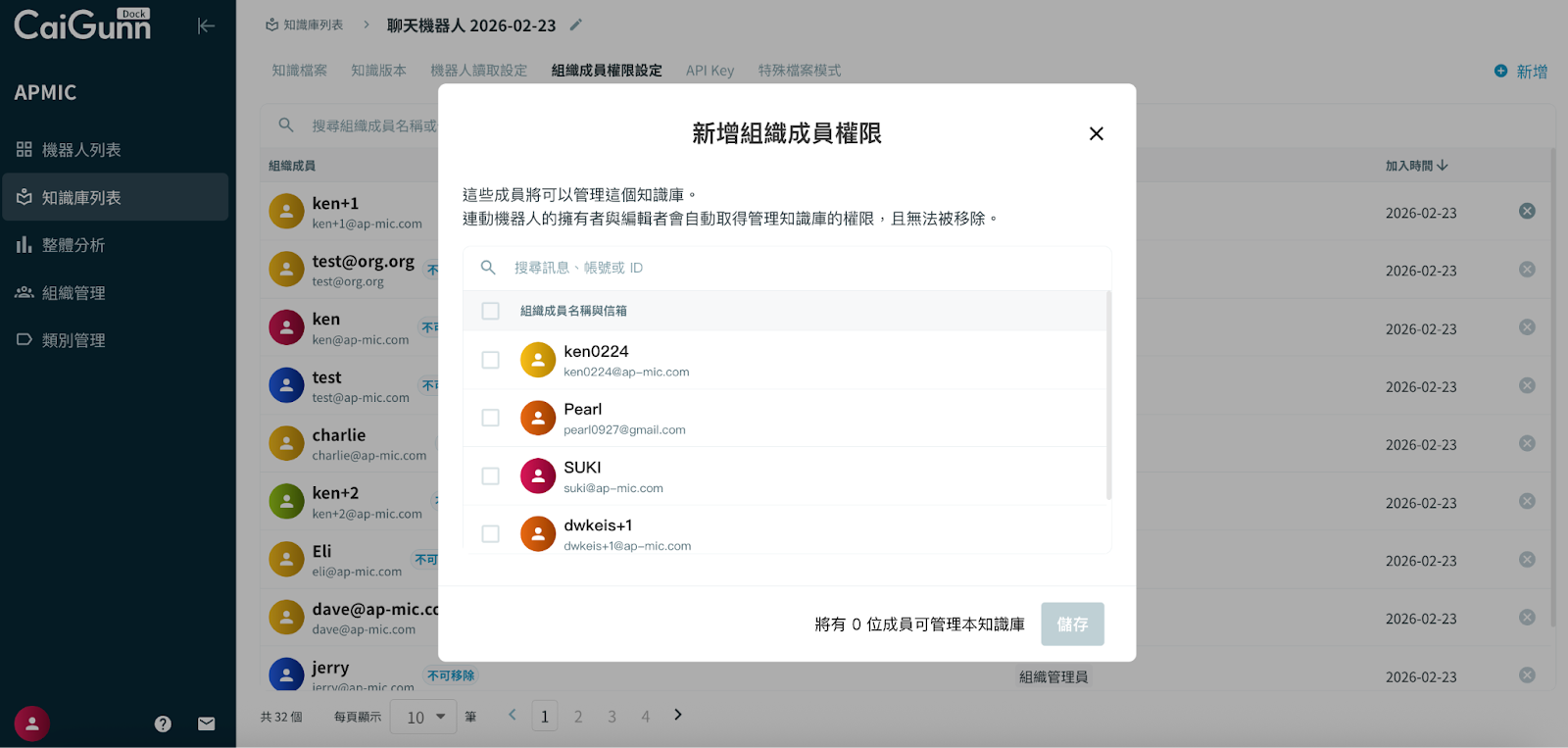Go to next page with right chevron

[678, 715]
